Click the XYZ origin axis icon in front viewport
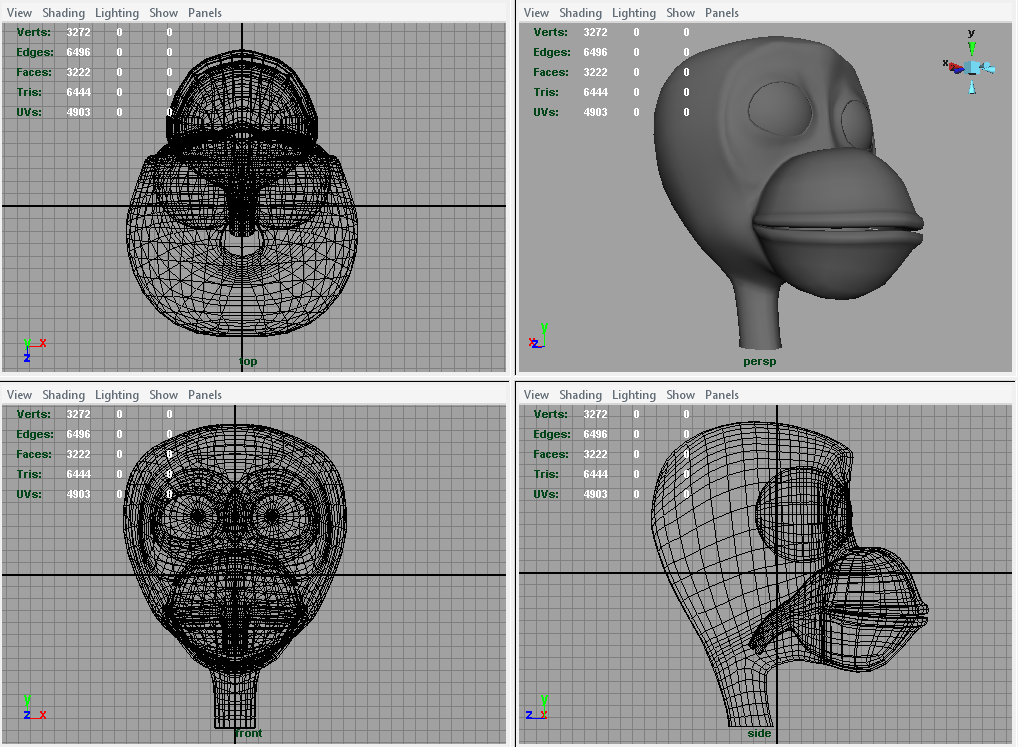 (x=34, y=707)
